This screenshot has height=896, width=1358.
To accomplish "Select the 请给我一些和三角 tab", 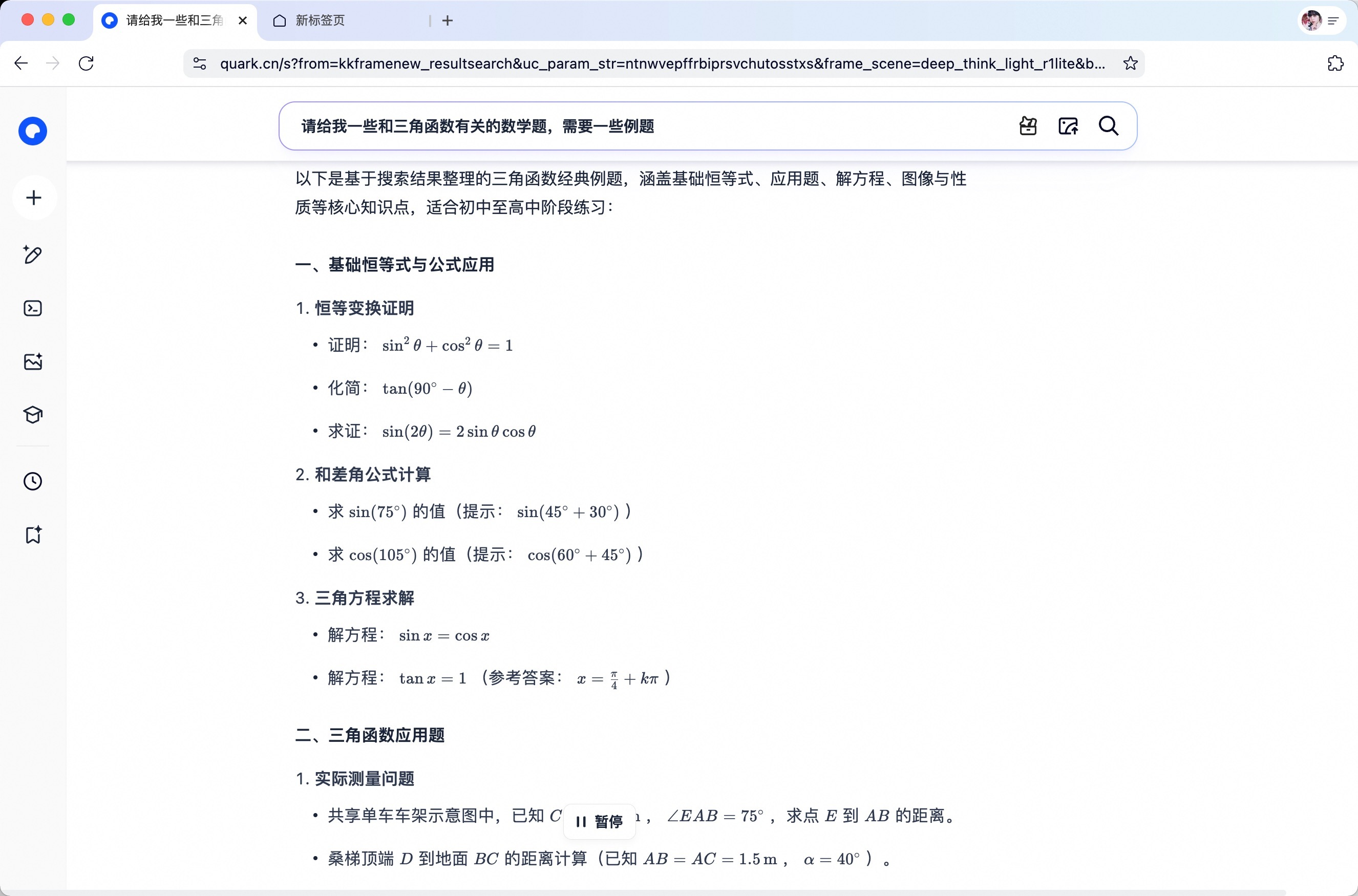I will (x=174, y=20).
